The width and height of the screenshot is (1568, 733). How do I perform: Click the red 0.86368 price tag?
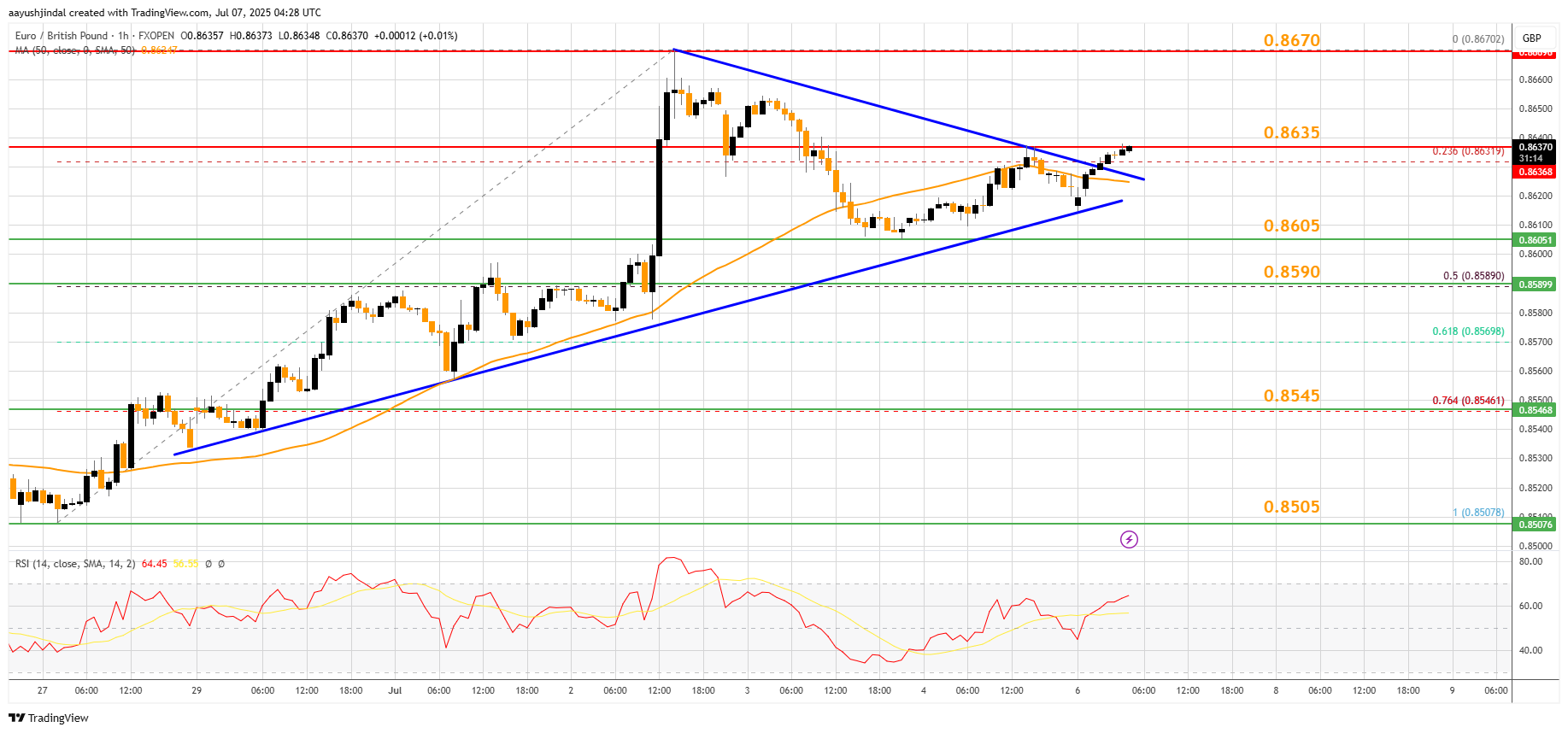coord(1535,172)
